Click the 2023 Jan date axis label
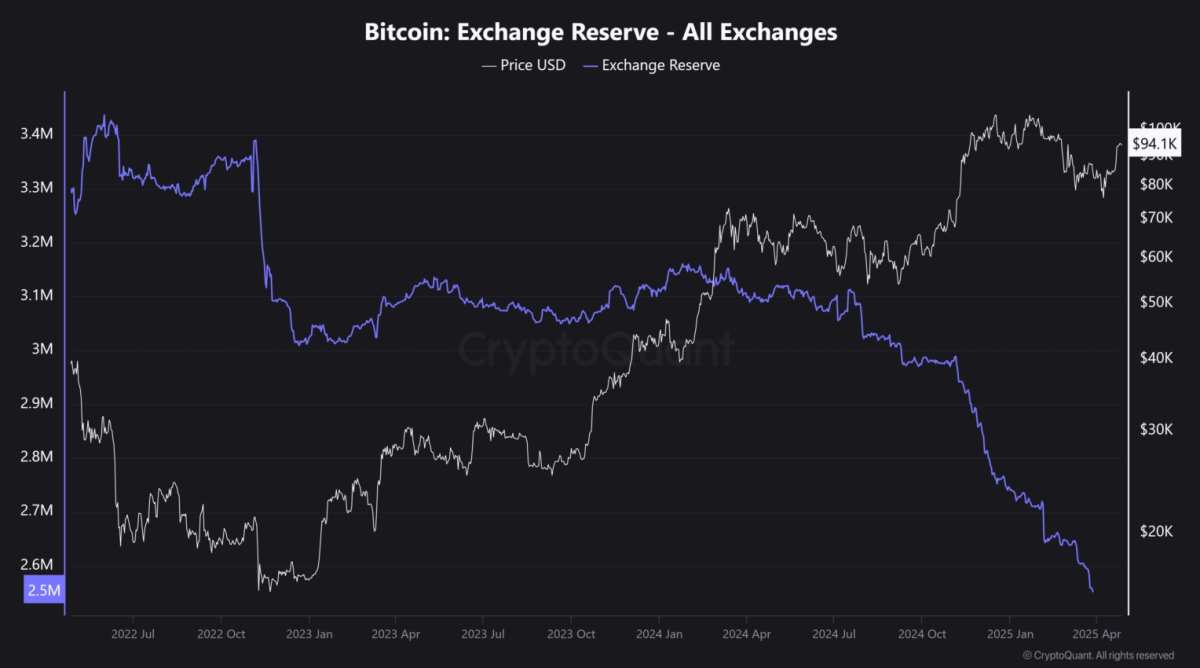The image size is (1200, 668). (x=309, y=634)
